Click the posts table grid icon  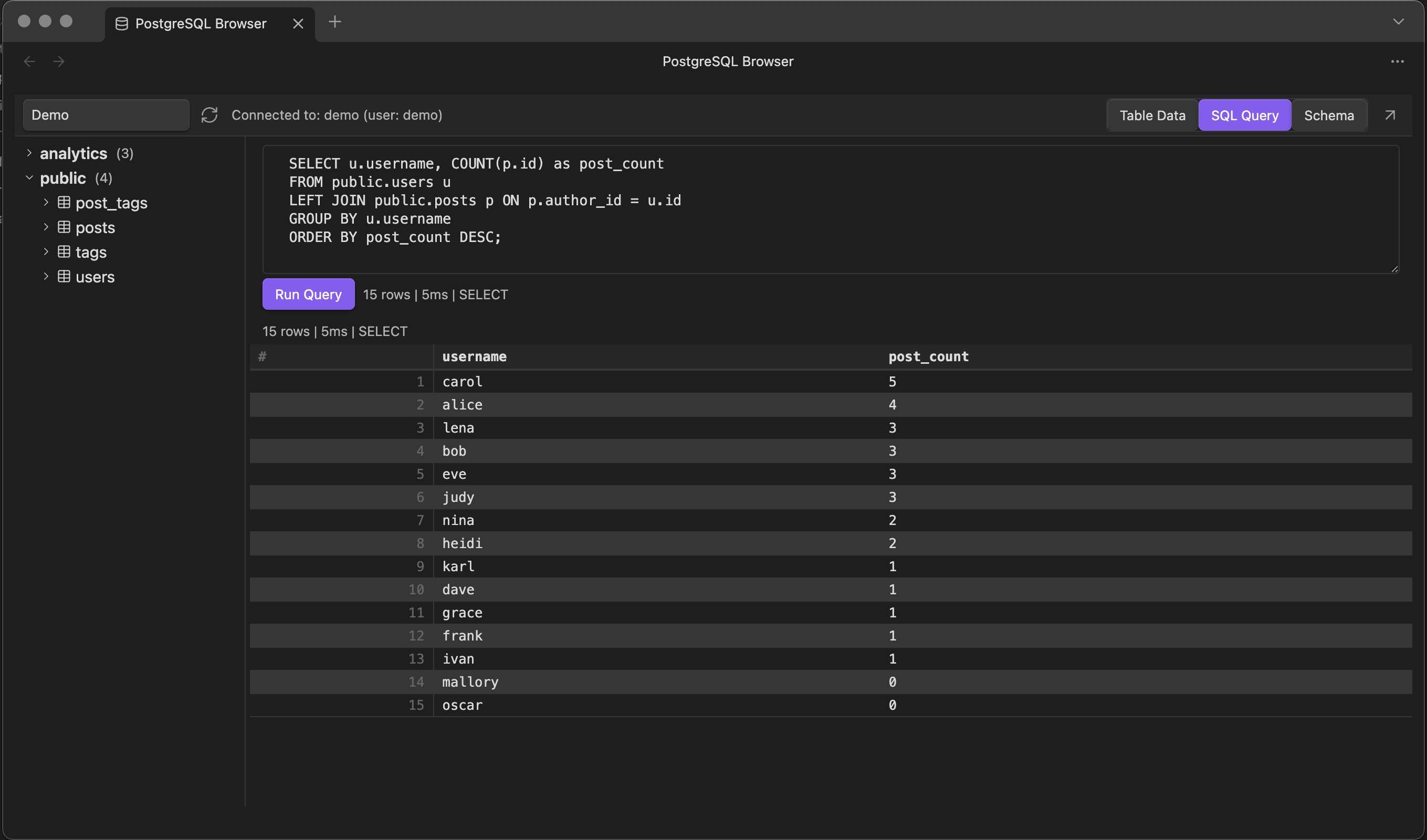click(x=64, y=227)
